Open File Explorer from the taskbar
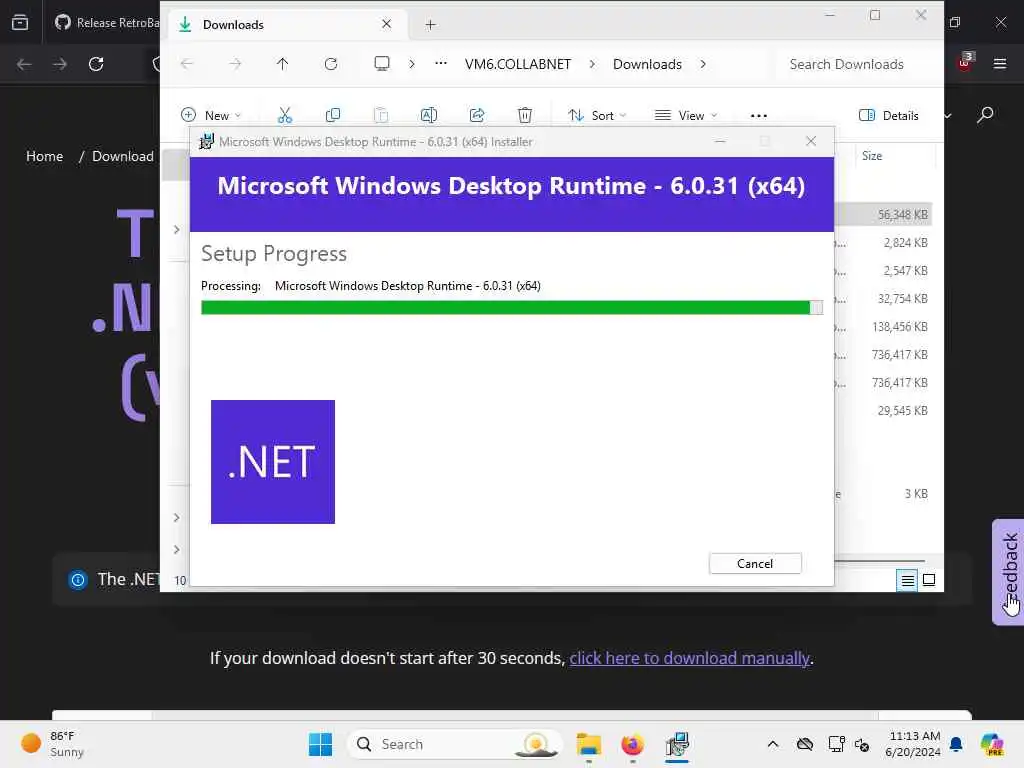Viewport: 1024px width, 768px height. (588, 744)
